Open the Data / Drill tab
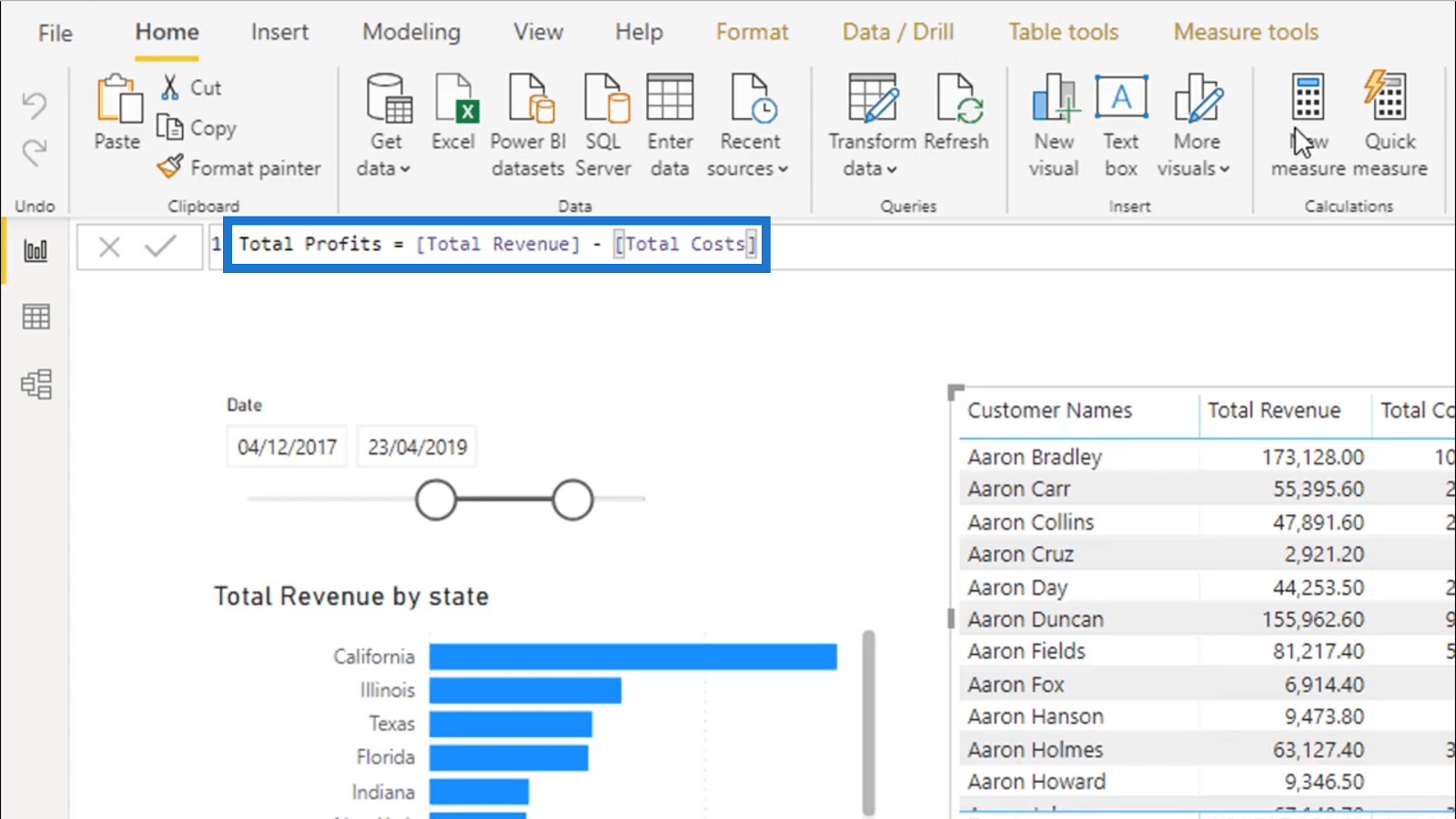The width and height of the screenshot is (1456, 819). [898, 32]
